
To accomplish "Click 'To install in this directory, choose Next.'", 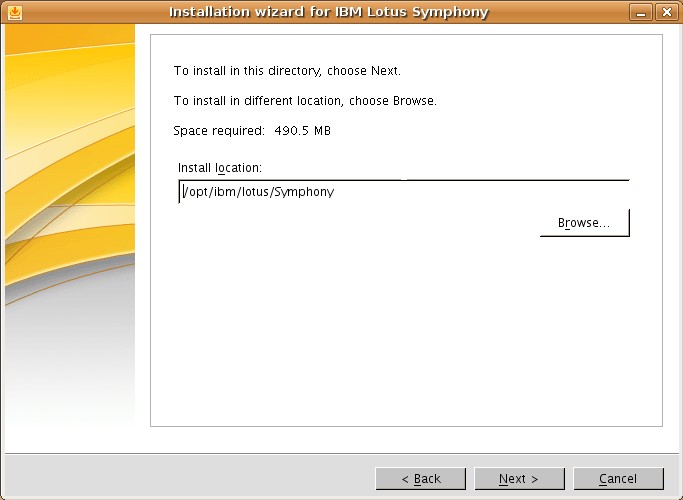I will (x=287, y=71).
